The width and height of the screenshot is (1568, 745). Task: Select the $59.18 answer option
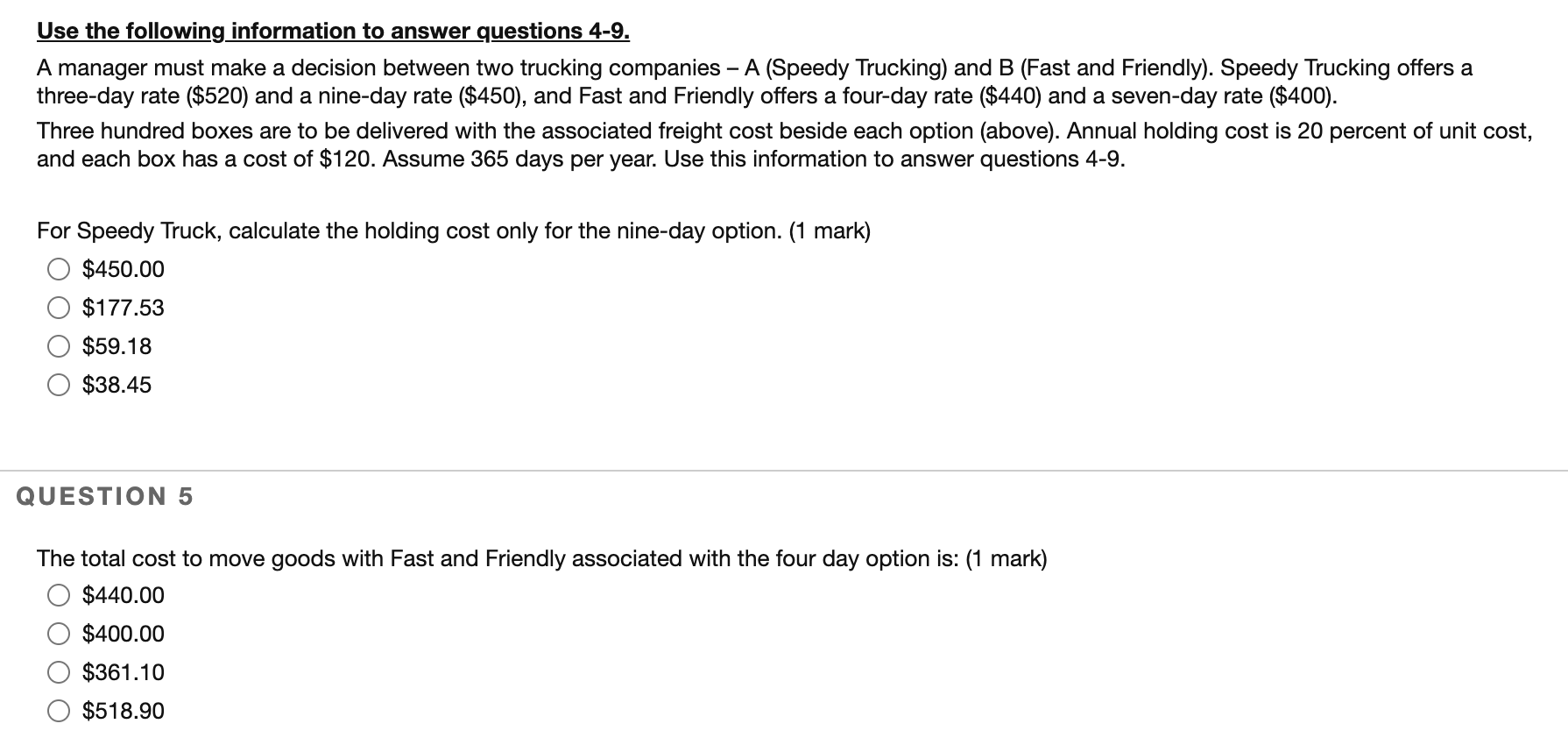(58, 346)
